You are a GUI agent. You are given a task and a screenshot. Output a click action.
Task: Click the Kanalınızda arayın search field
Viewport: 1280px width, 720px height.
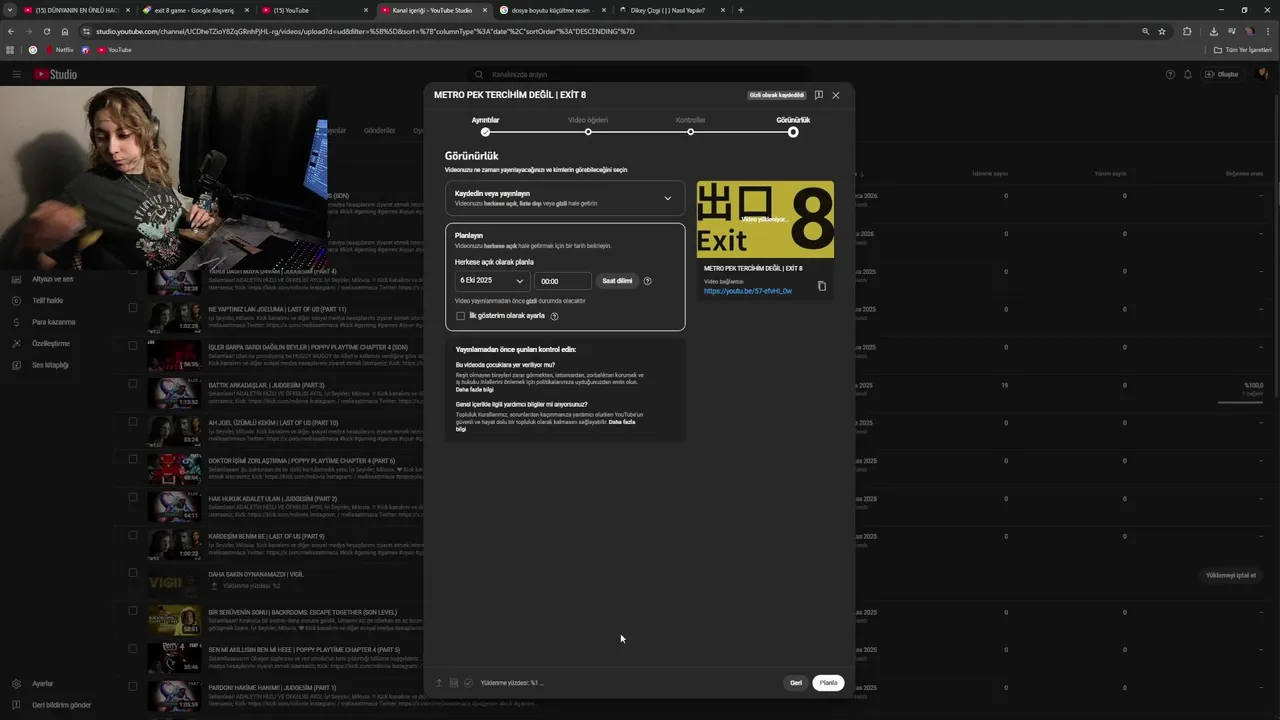(x=640, y=74)
